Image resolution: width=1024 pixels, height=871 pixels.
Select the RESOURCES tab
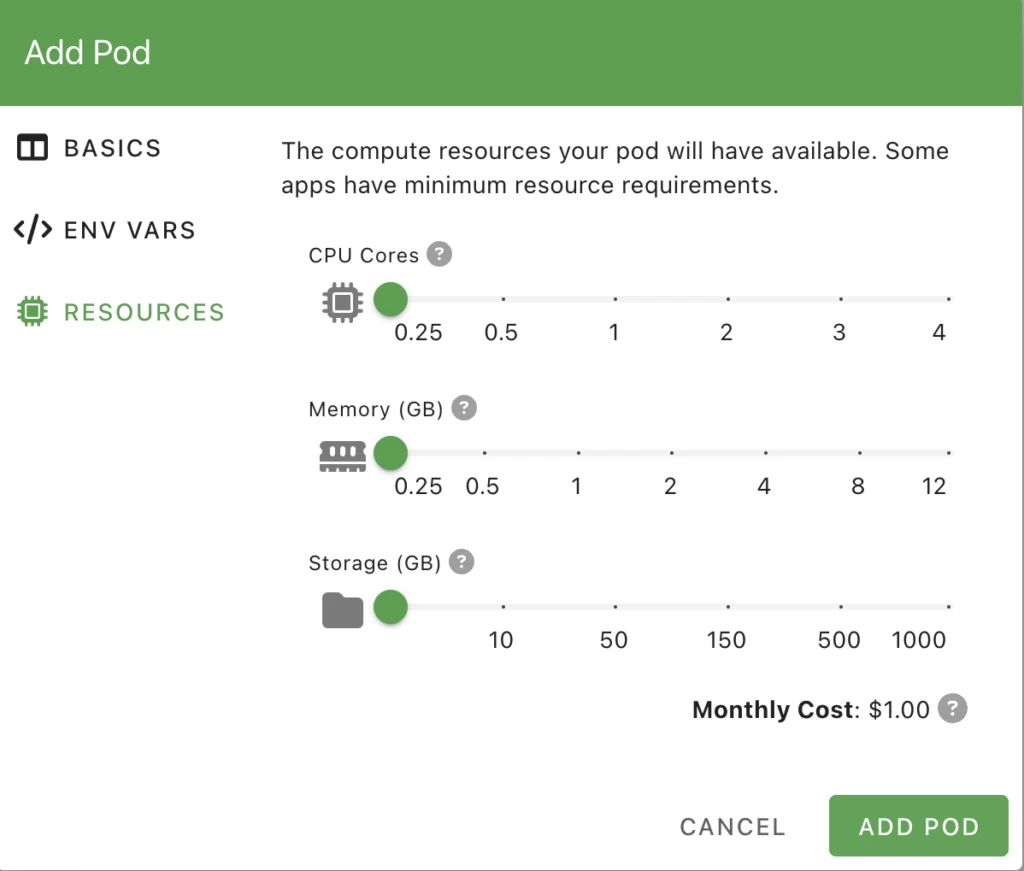[144, 312]
